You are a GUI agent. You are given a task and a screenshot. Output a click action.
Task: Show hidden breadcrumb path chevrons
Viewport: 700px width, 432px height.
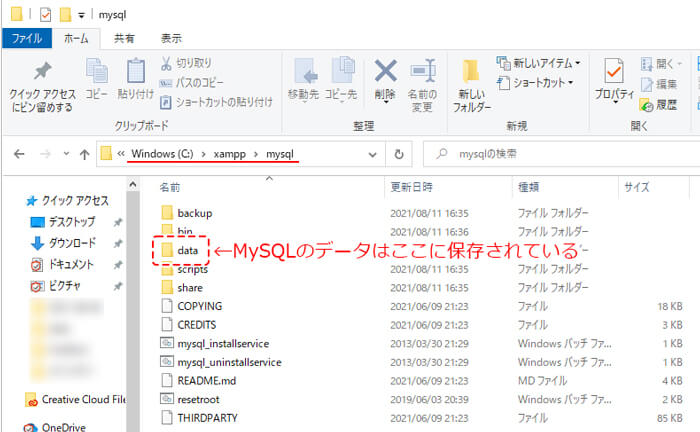click(121, 154)
